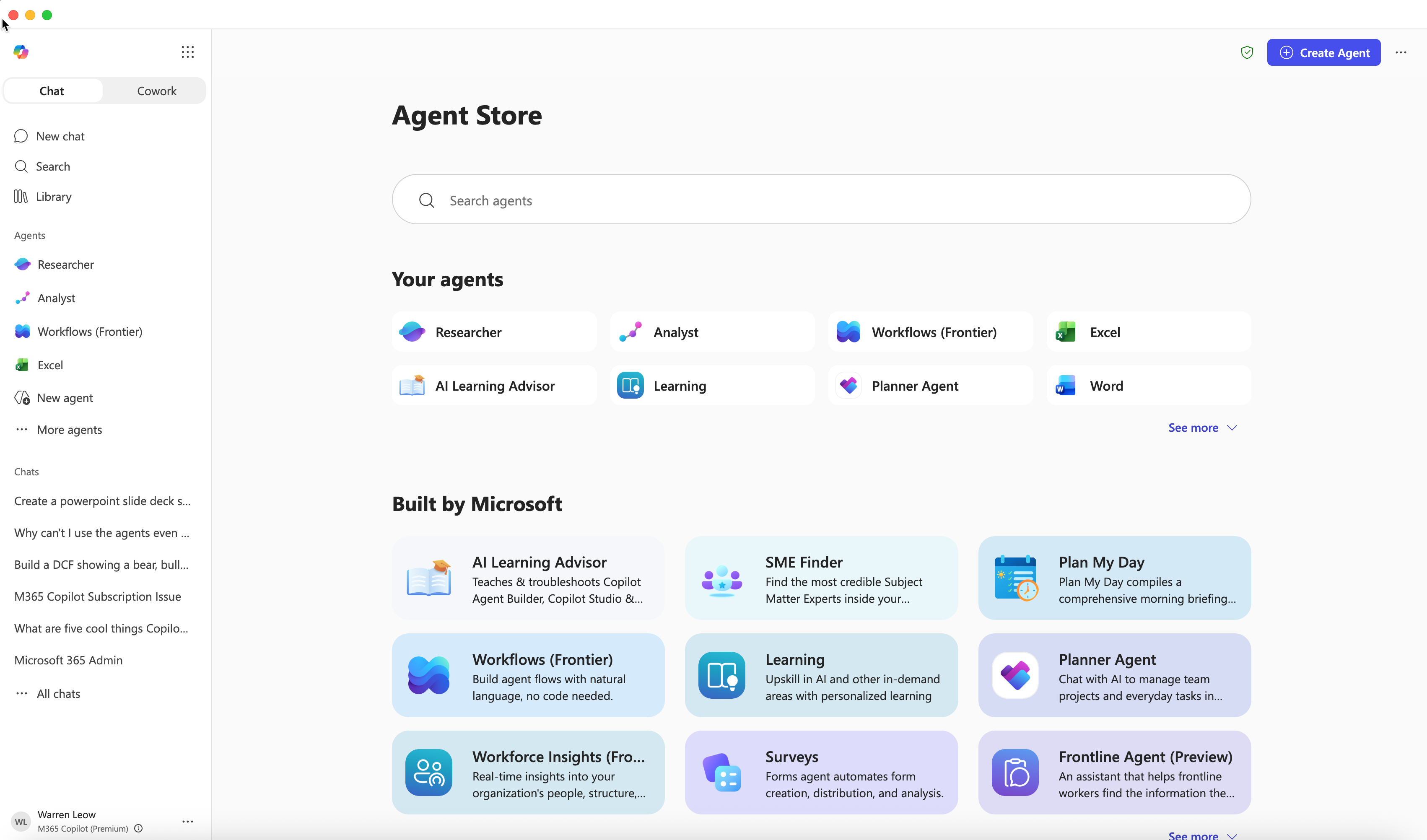Click the Frontline Agent (Preview) icon
The image size is (1427, 840).
point(1015,772)
